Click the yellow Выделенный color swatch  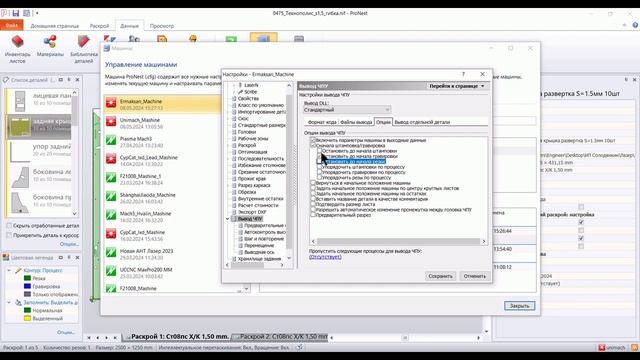pos(27,318)
